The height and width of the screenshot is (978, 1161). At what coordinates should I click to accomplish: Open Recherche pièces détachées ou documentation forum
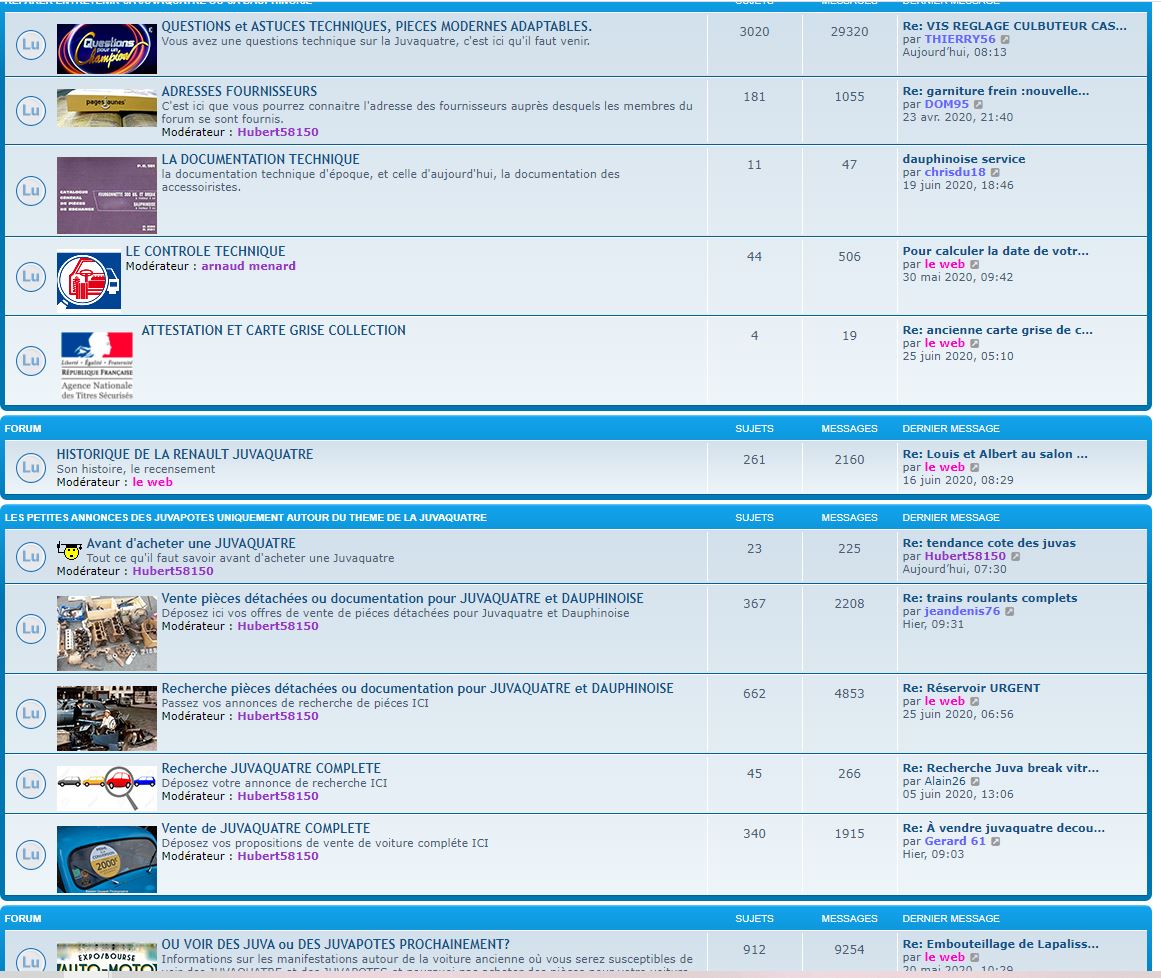pyautogui.click(x=418, y=689)
